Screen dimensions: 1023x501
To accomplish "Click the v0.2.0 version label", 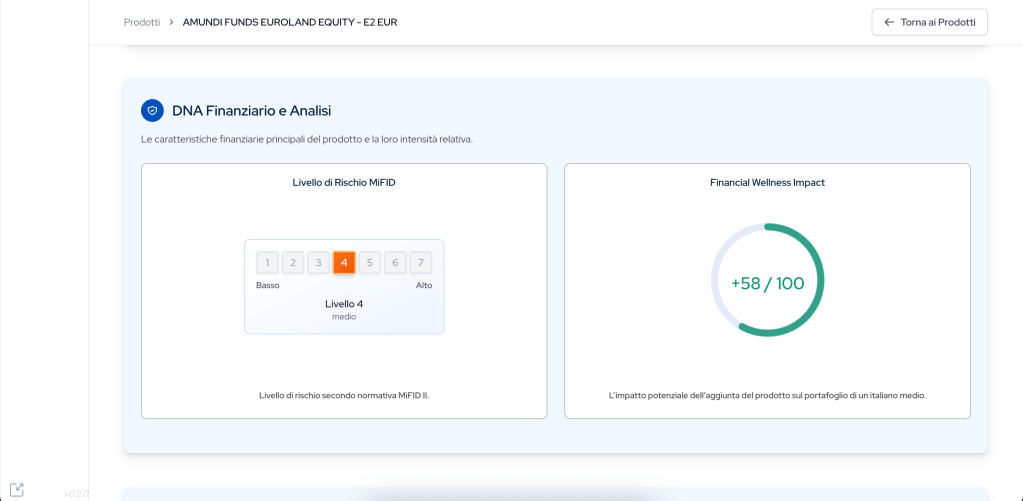I will pos(77,493).
